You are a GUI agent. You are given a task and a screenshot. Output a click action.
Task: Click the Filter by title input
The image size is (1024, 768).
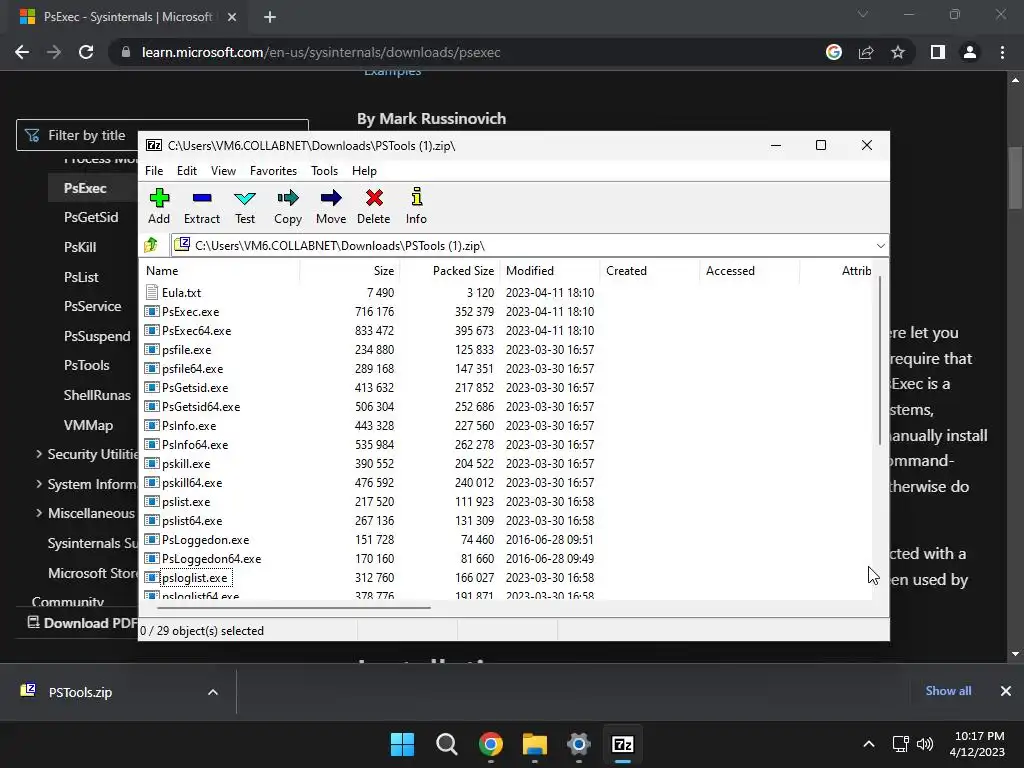coord(163,135)
